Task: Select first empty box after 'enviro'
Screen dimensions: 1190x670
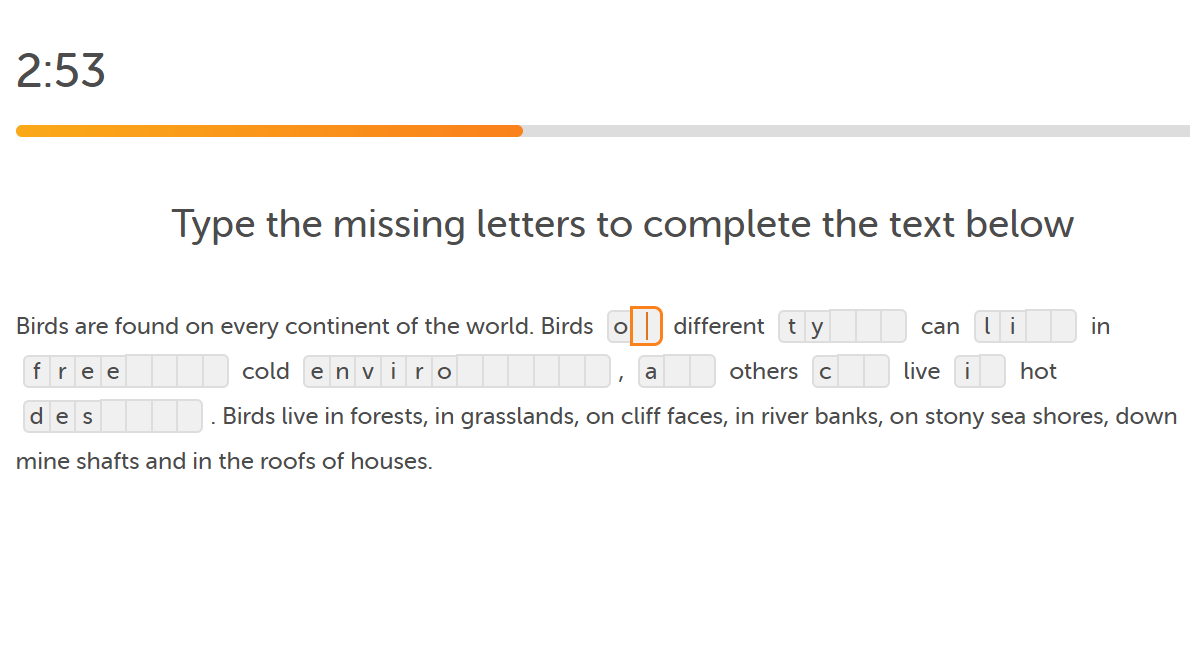Action: coord(470,371)
